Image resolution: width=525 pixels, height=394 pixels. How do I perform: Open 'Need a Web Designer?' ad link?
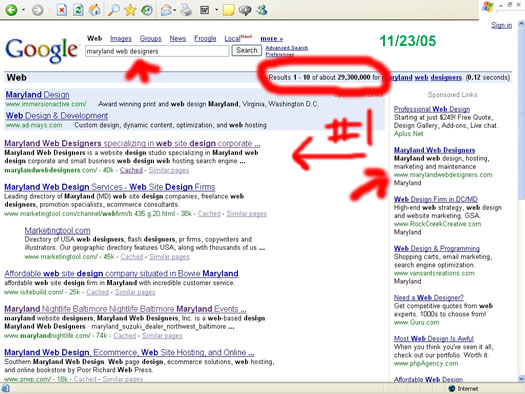click(x=429, y=298)
